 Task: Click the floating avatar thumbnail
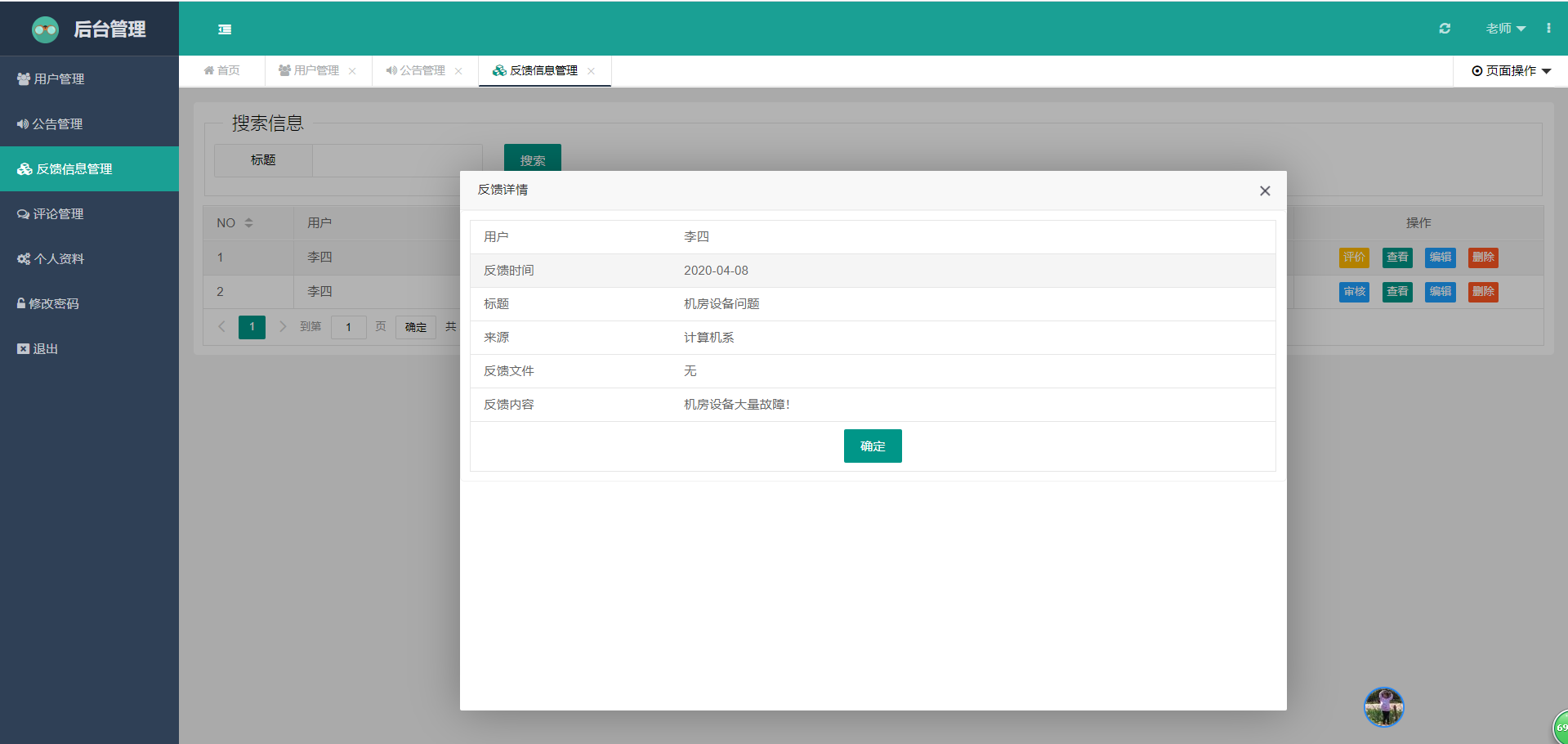point(1384,707)
